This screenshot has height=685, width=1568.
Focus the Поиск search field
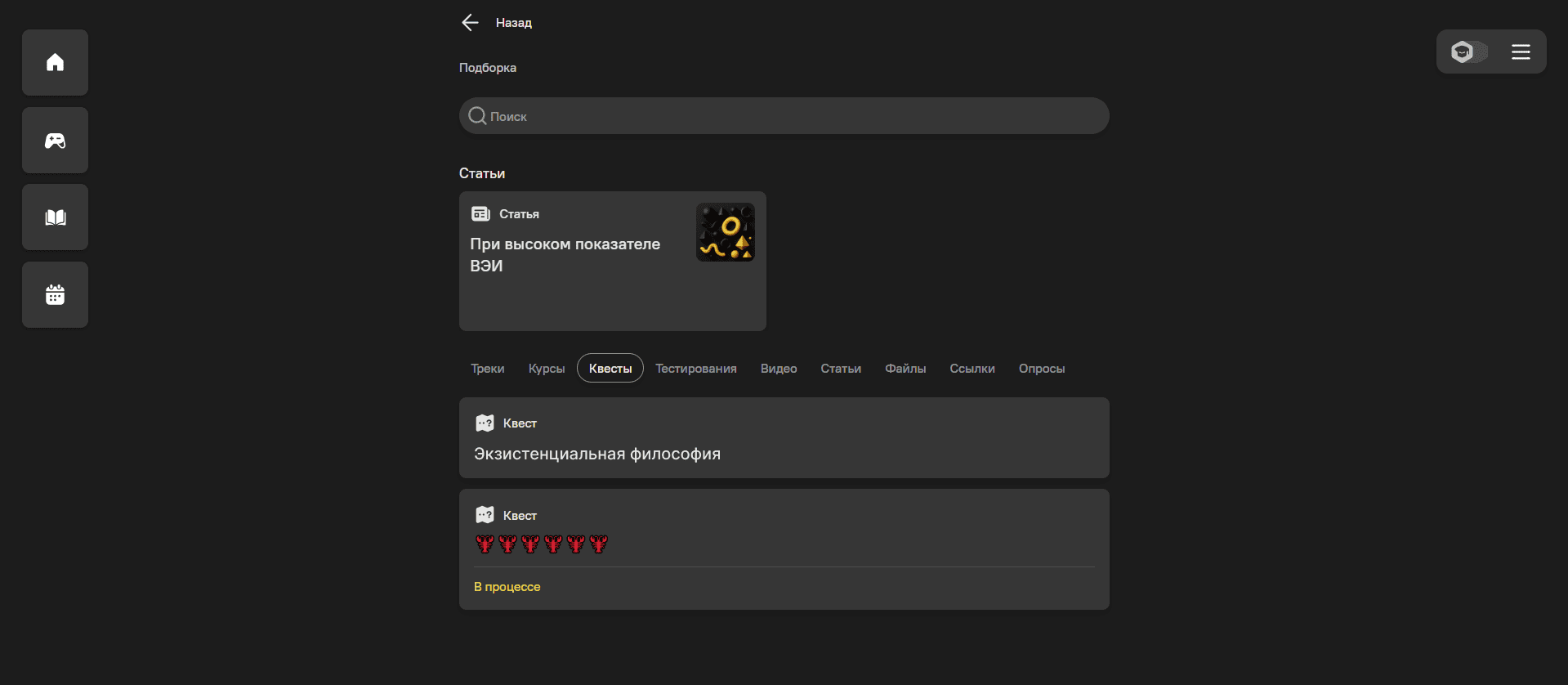pyautogui.click(x=793, y=116)
